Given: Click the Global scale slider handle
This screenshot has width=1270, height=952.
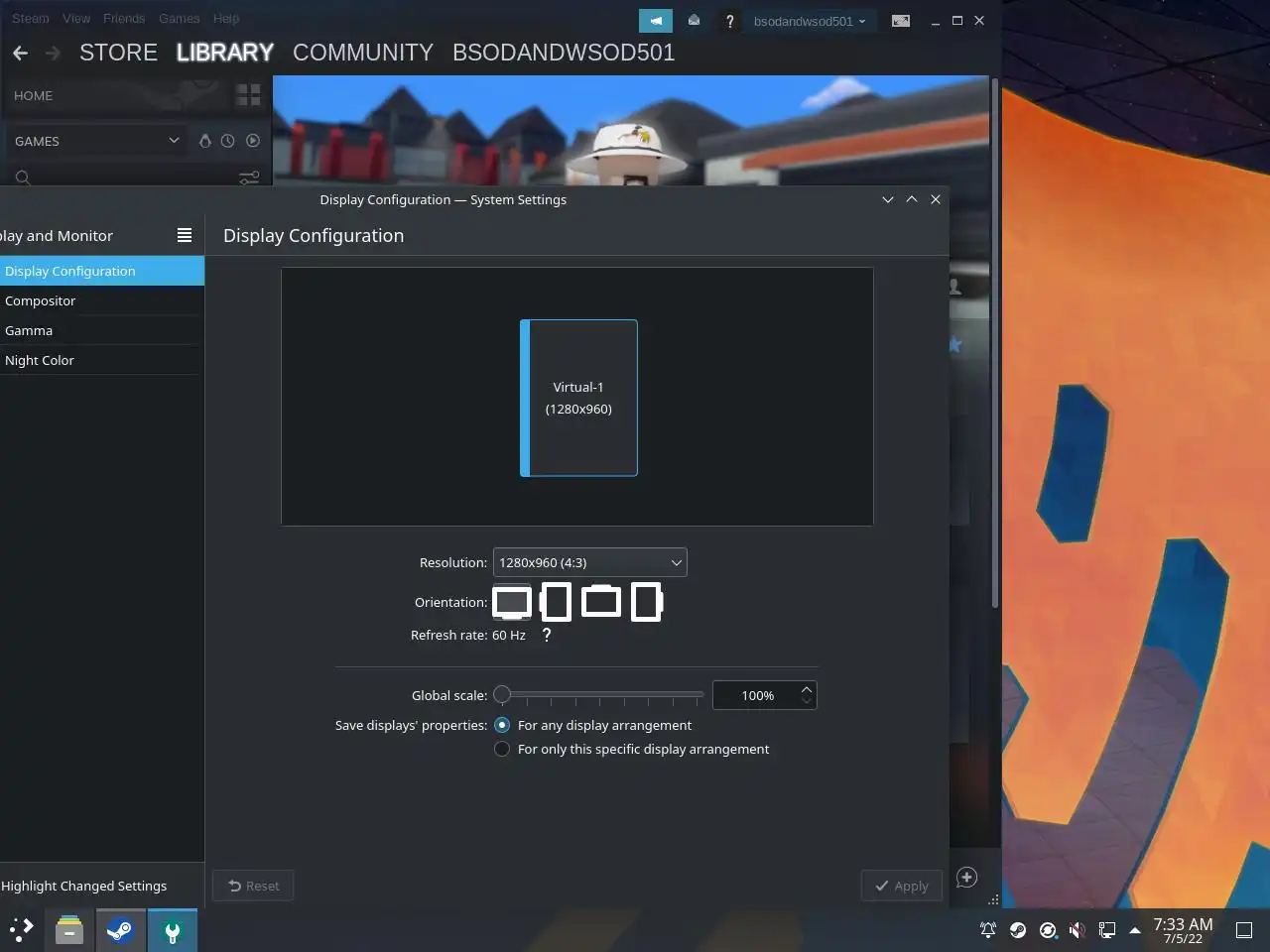Looking at the screenshot, I should pos(502,694).
